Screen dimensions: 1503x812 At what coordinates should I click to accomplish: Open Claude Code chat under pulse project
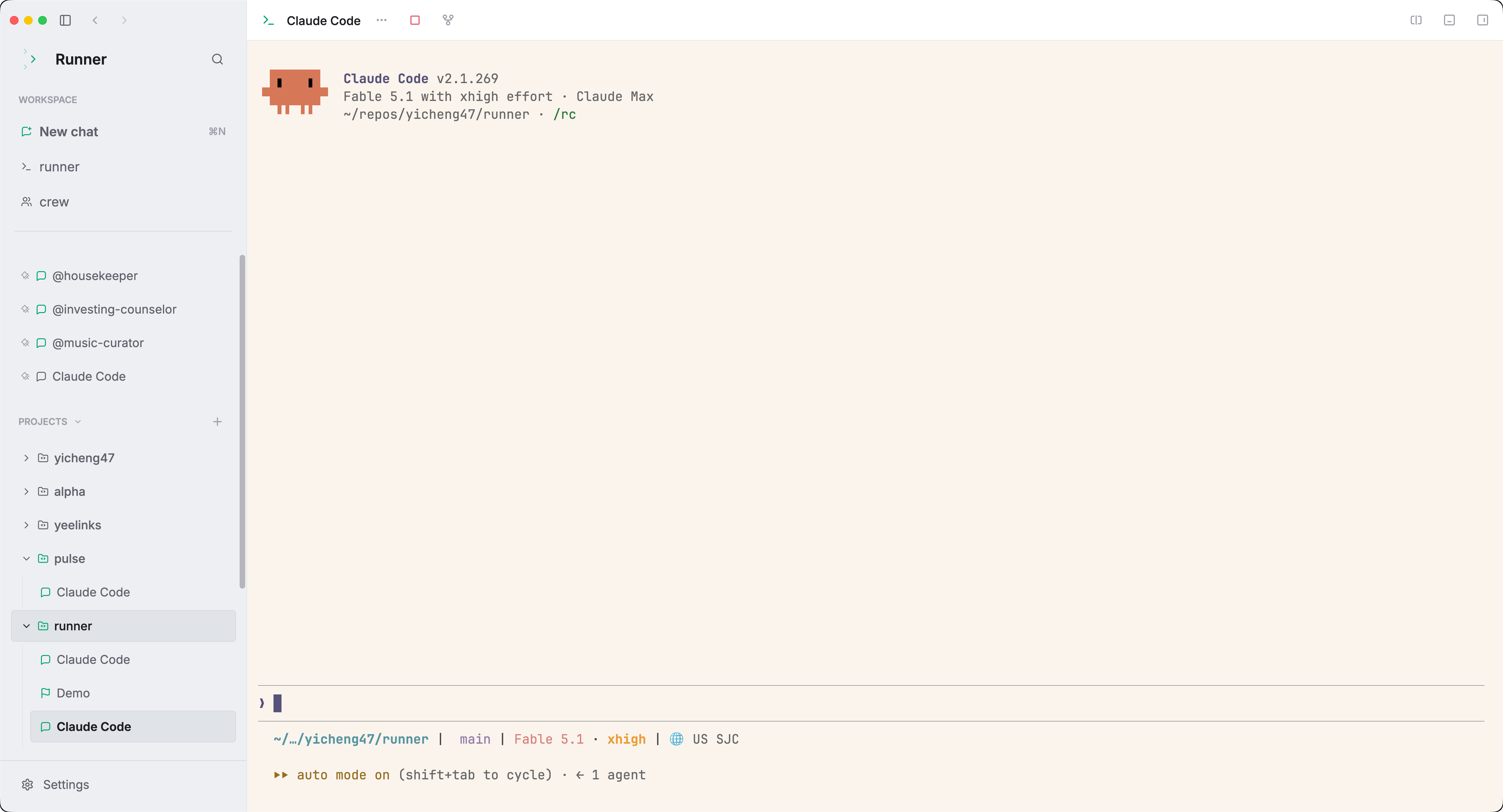[x=133, y=592]
